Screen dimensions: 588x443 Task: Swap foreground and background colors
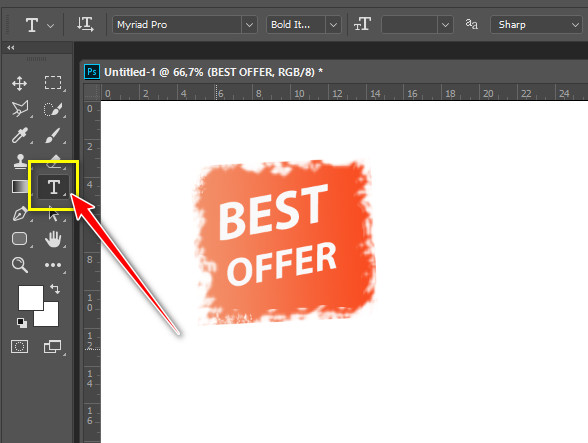(55, 288)
